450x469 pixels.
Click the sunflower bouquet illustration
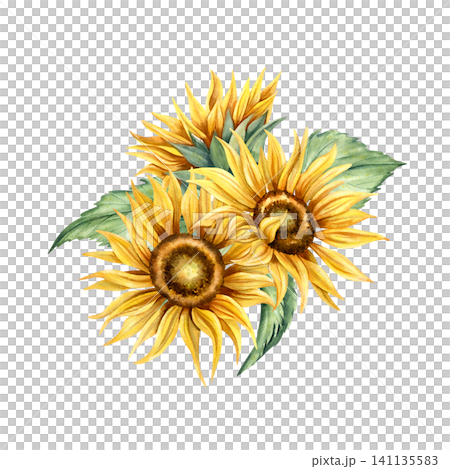click(227, 227)
